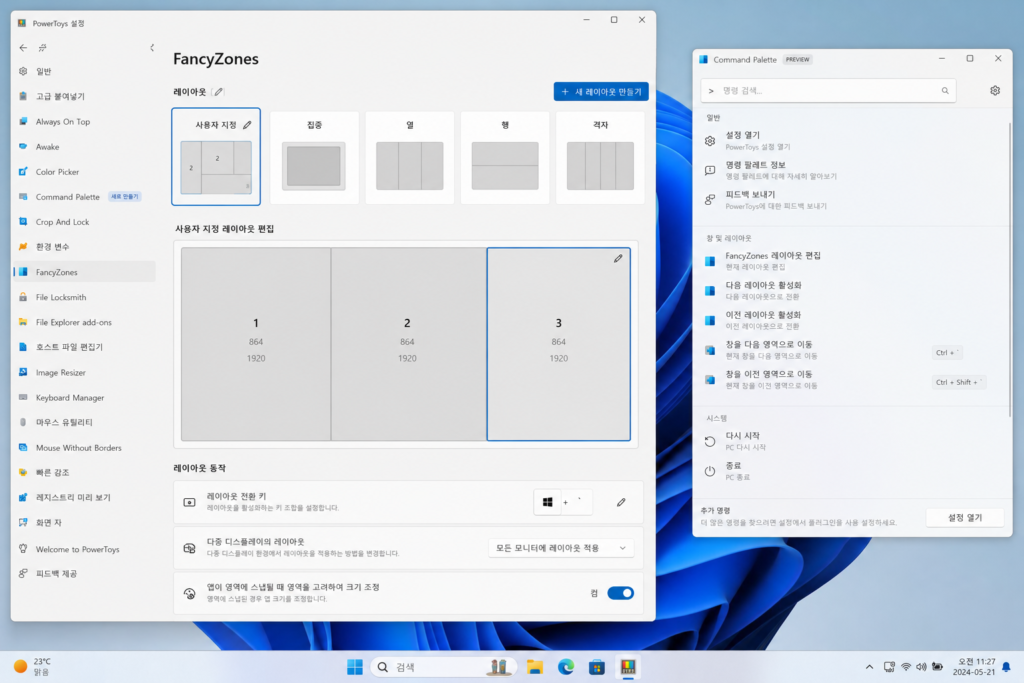
Task: Click the 종료 shutdown command
Action: click(x=852, y=471)
